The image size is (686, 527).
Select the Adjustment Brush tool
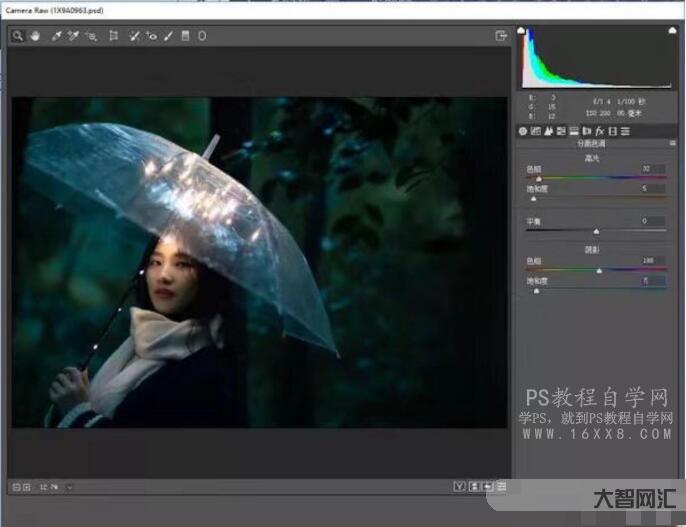click(168, 36)
